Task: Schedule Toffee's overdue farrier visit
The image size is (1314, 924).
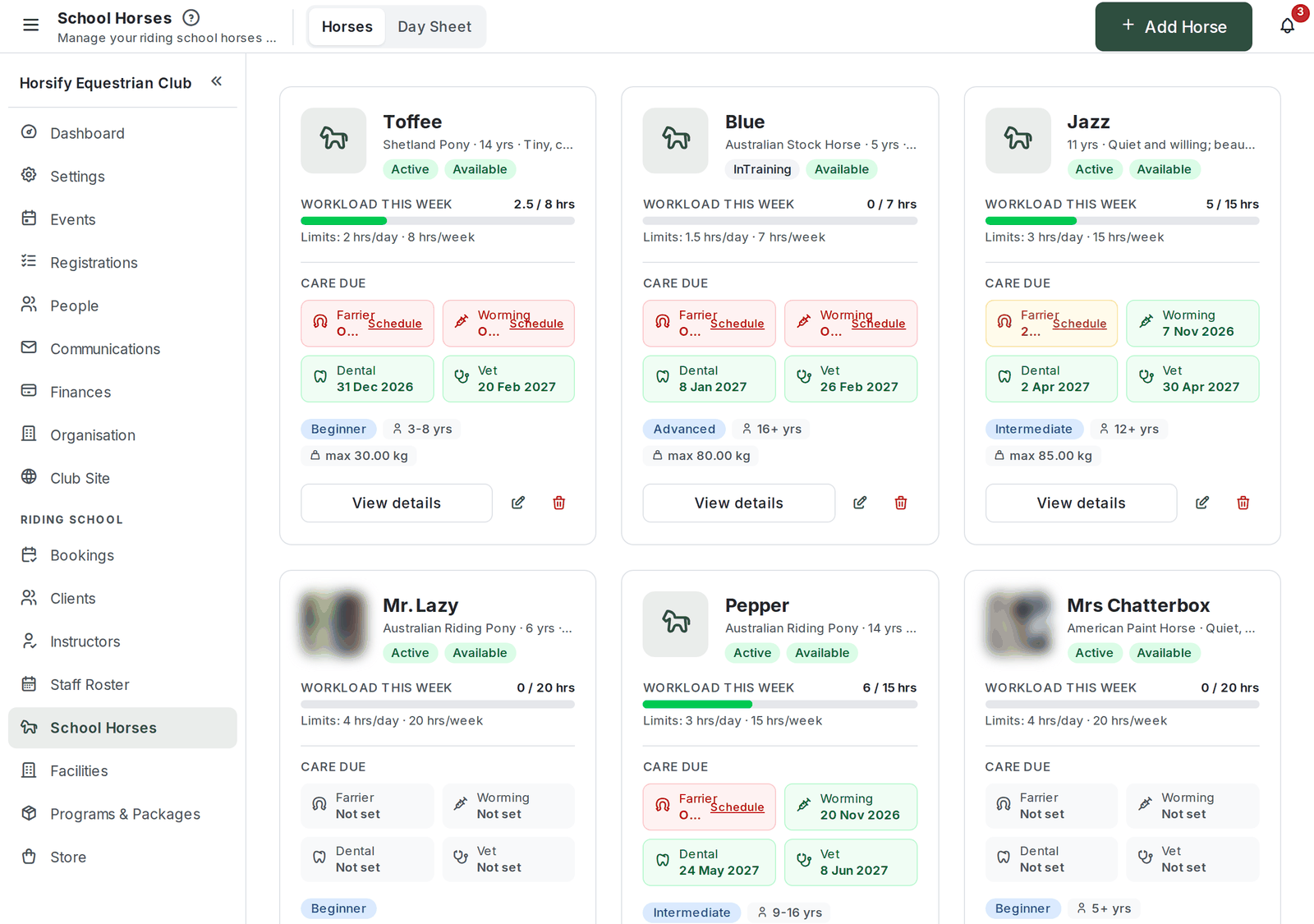Action: (395, 324)
